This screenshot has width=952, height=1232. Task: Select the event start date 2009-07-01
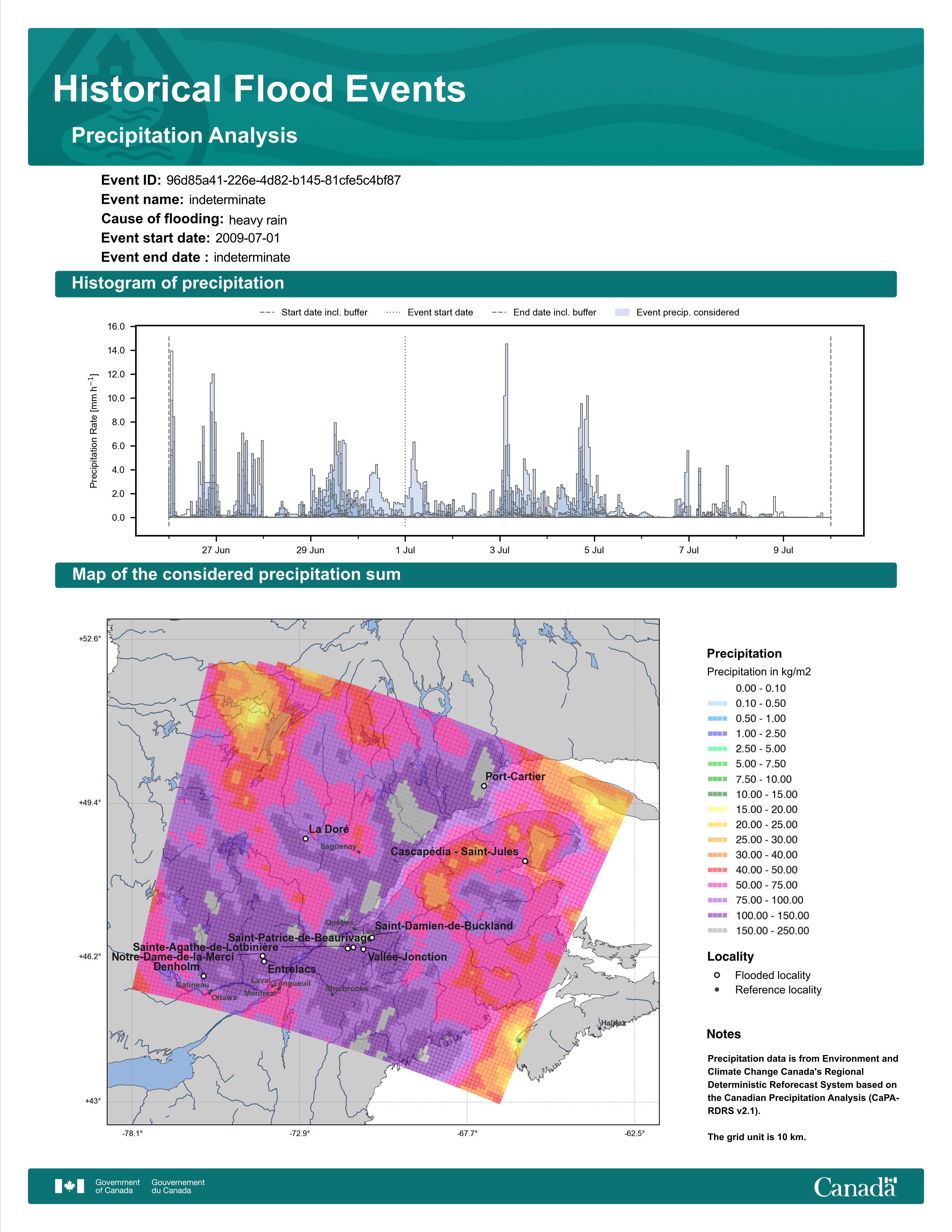[x=248, y=238]
